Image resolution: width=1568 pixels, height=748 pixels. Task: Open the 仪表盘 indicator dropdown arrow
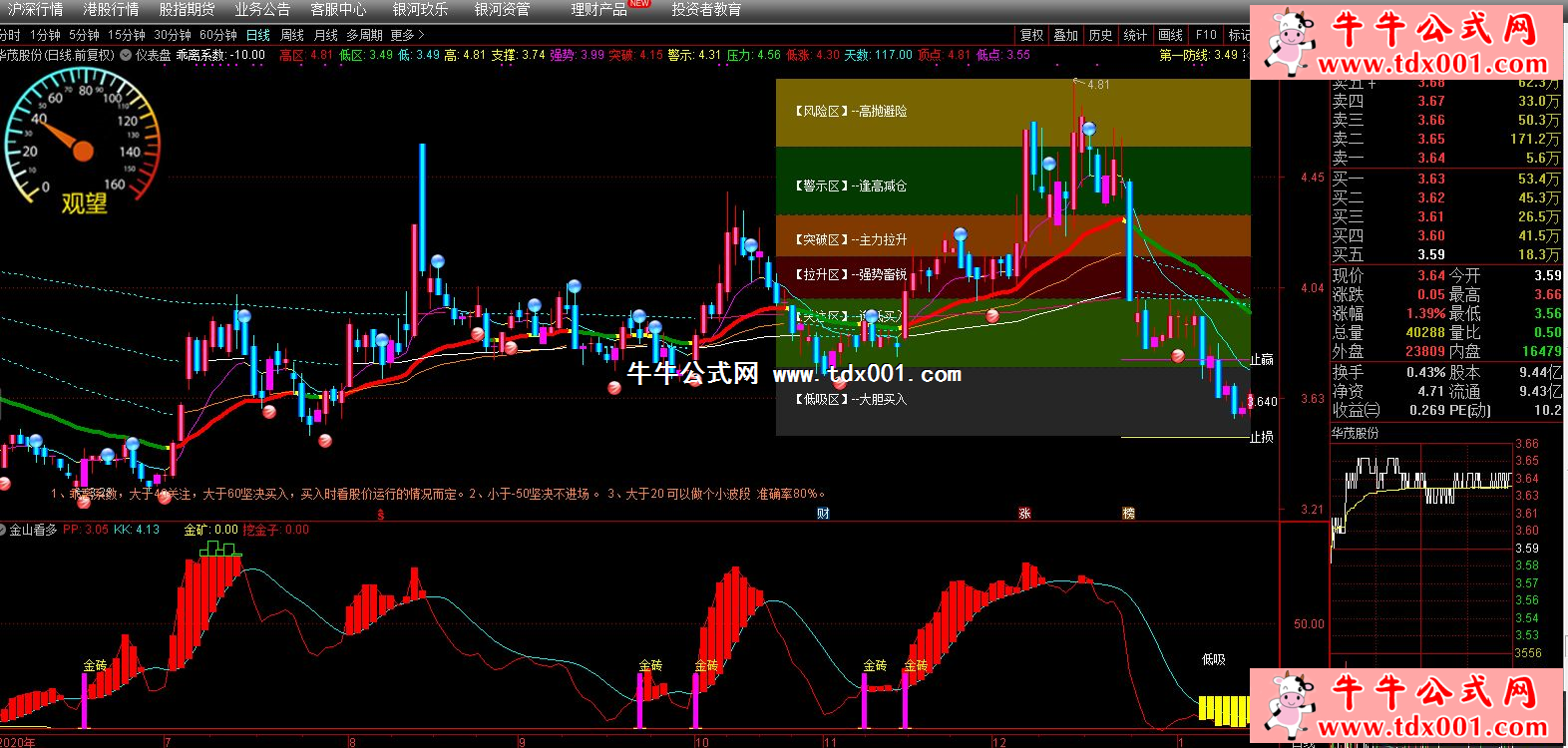click(x=126, y=56)
